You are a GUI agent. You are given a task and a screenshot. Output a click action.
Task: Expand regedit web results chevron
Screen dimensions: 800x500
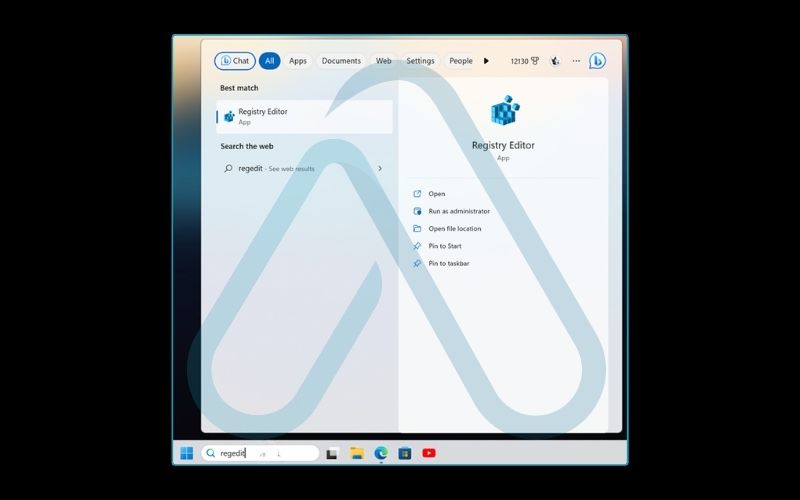point(380,169)
